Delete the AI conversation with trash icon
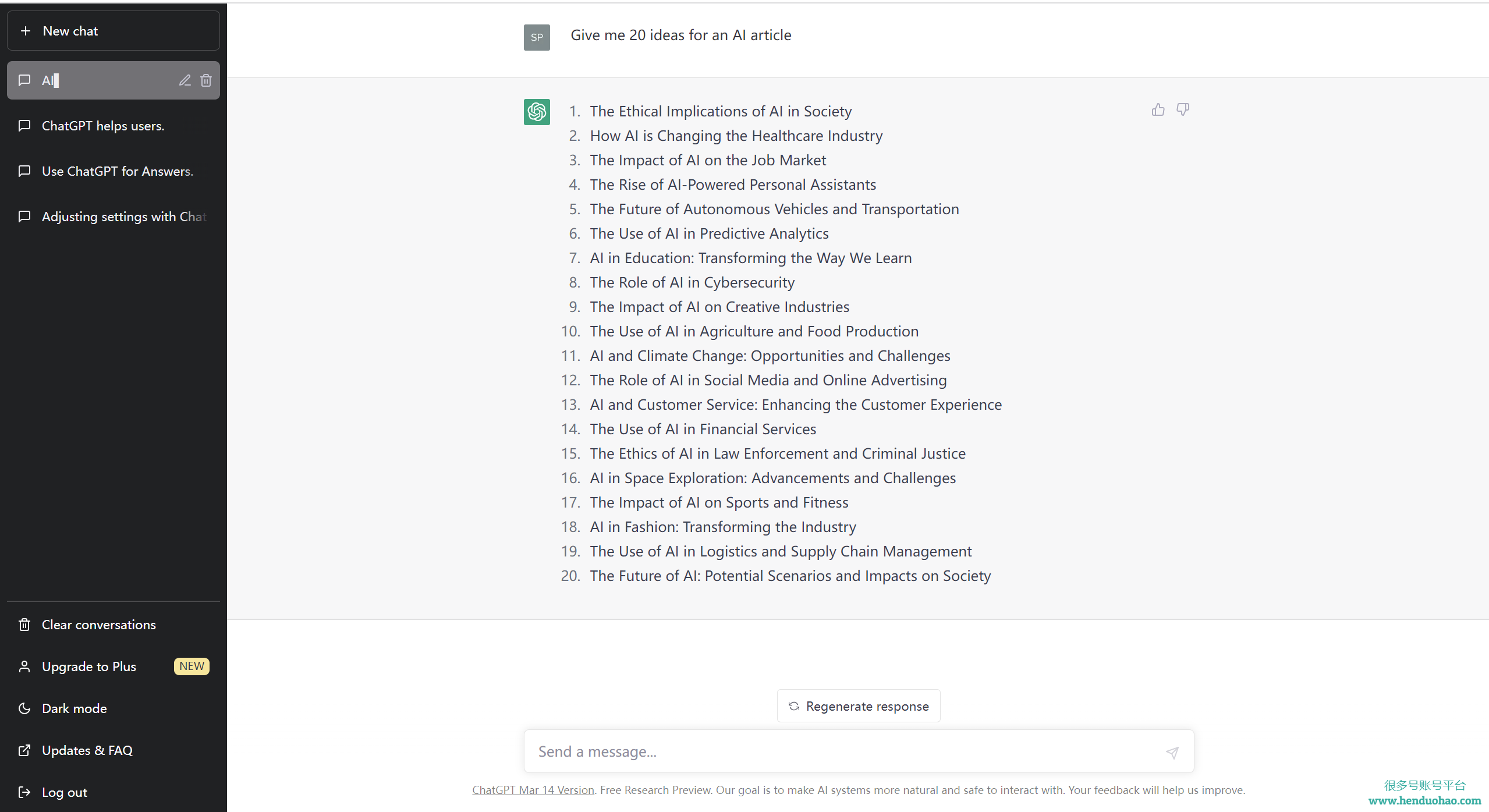Screen dimensions: 1489x812 tap(206, 80)
